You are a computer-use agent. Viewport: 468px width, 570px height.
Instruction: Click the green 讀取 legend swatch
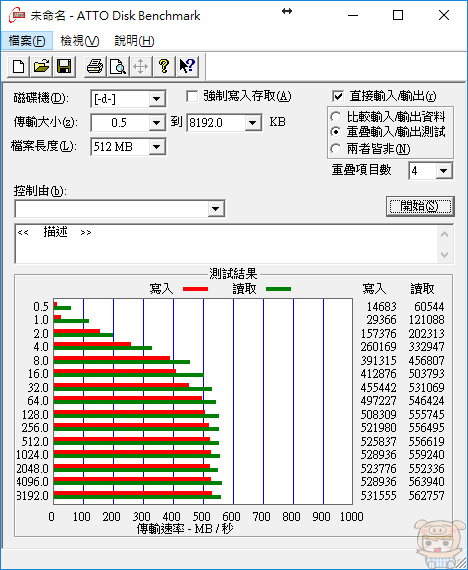[x=279, y=289]
